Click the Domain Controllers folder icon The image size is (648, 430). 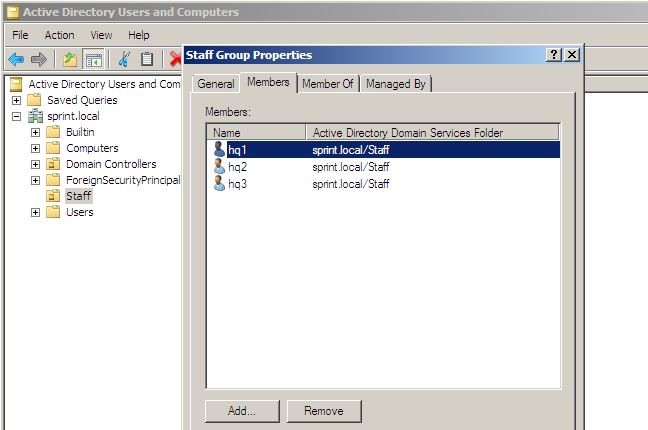pos(53,164)
